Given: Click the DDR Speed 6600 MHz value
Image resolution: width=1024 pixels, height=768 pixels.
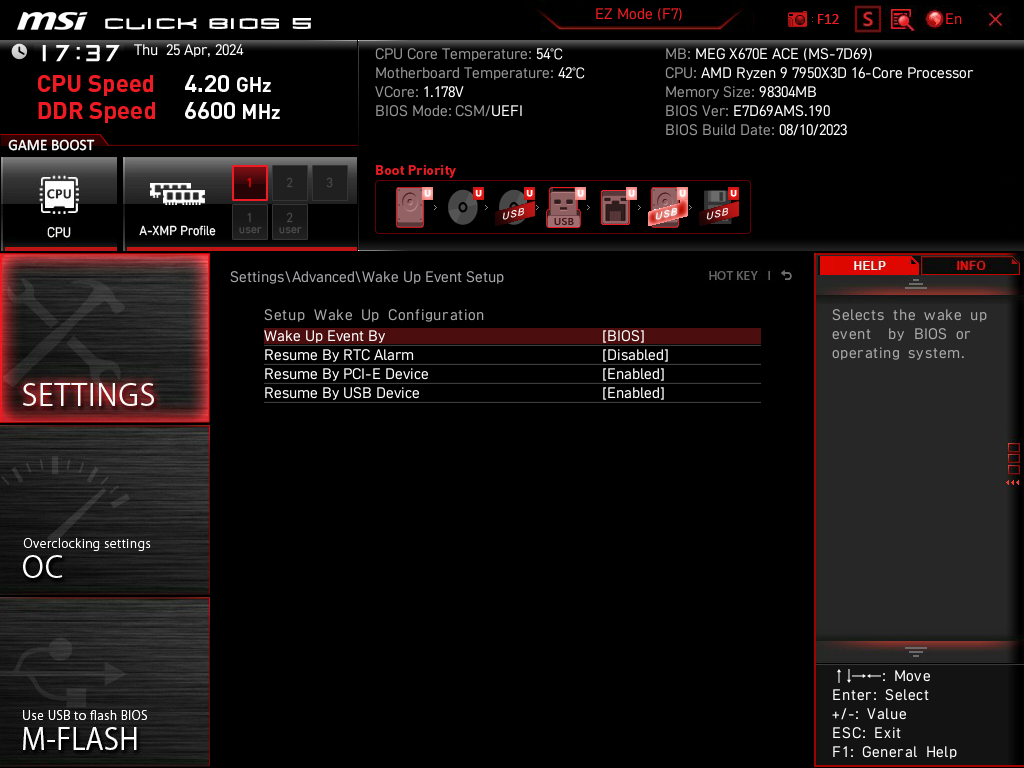Looking at the screenshot, I should [x=232, y=111].
